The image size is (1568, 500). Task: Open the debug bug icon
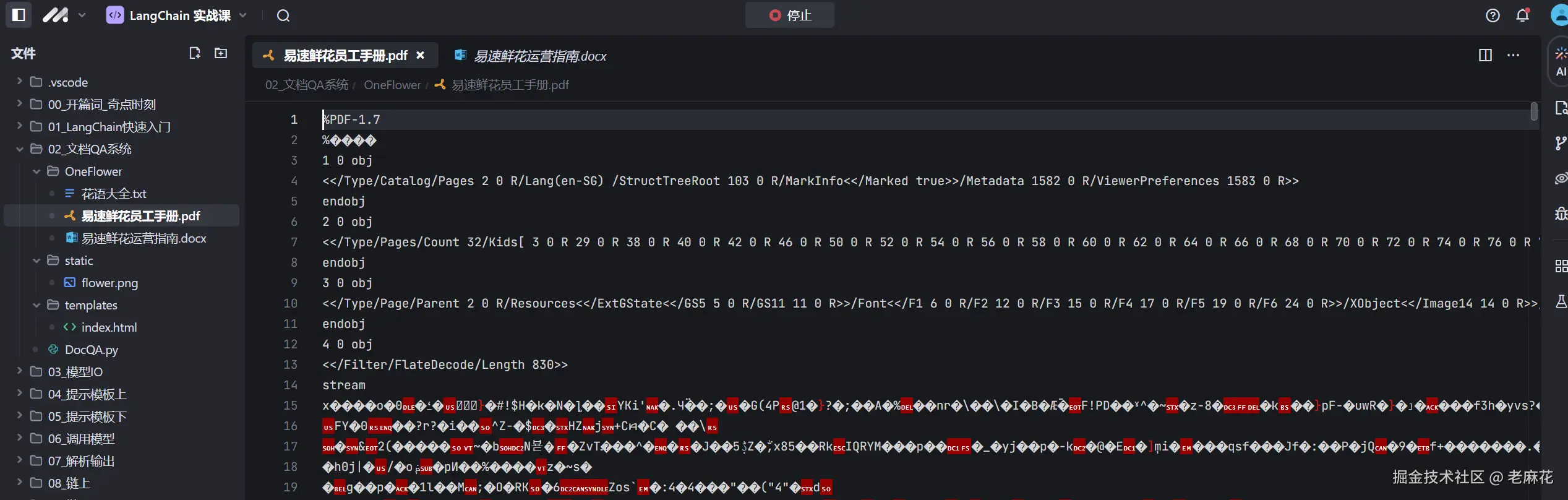[x=1561, y=214]
